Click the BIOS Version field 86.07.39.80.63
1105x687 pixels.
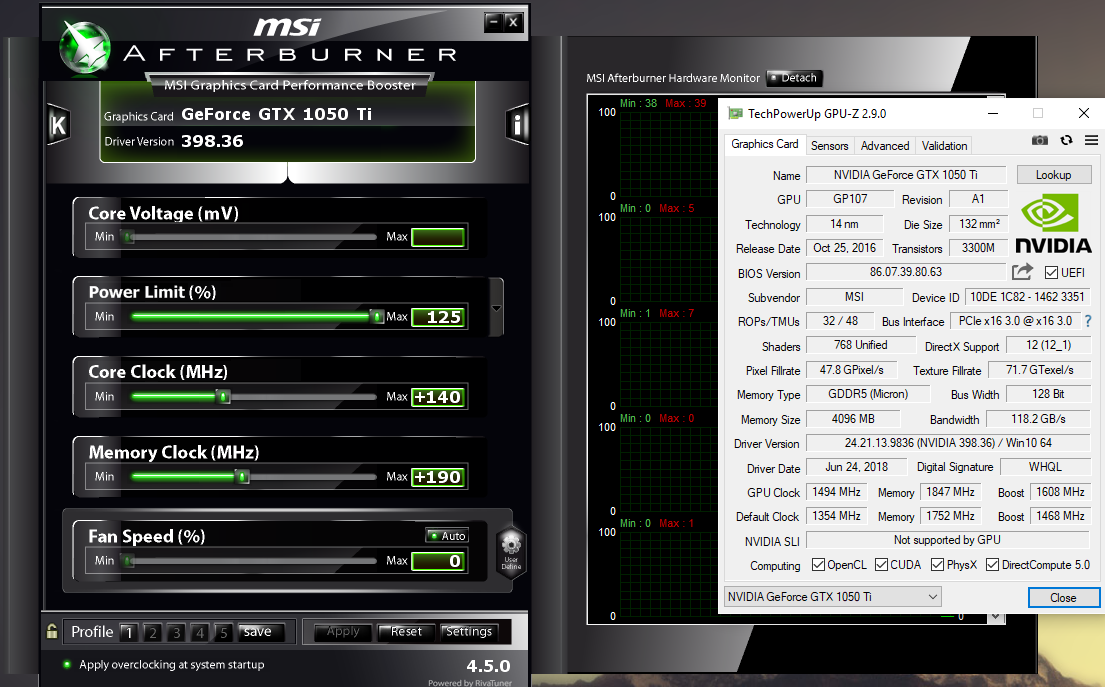point(906,272)
